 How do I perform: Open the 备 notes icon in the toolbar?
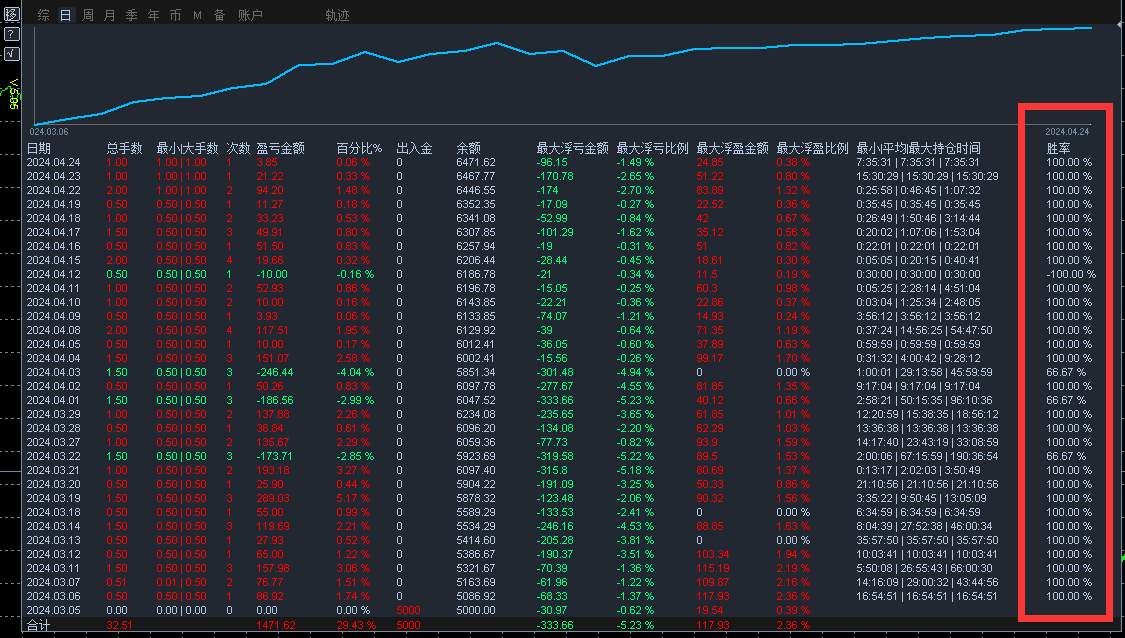click(219, 15)
